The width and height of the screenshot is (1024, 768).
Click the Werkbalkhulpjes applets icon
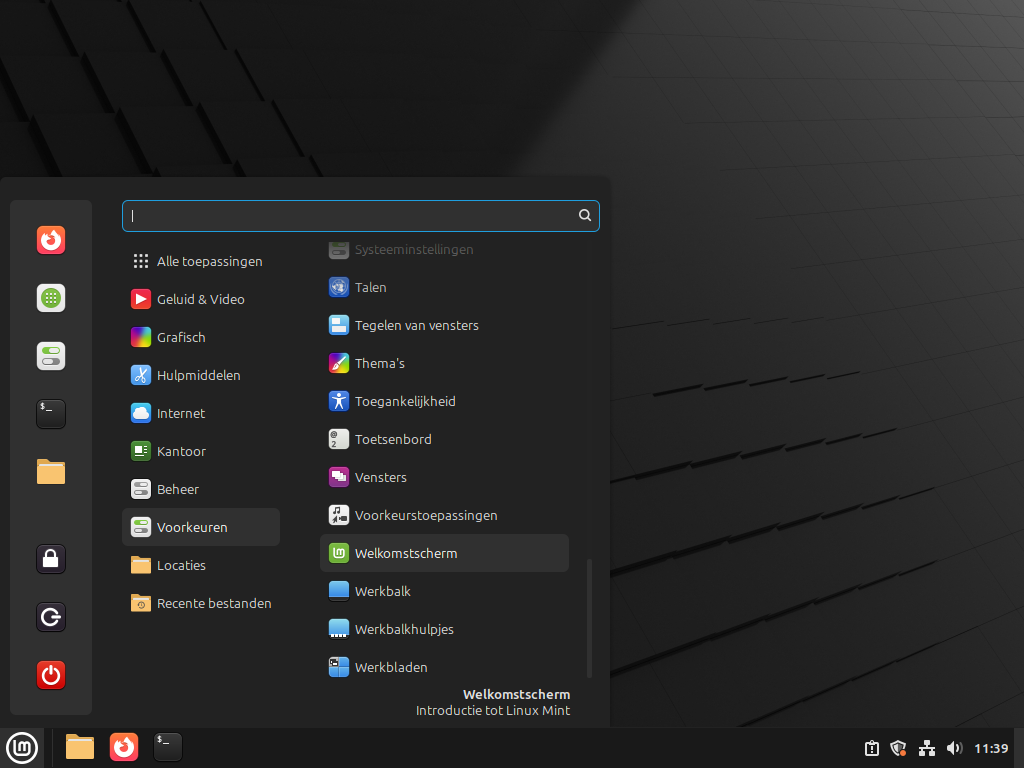339,629
